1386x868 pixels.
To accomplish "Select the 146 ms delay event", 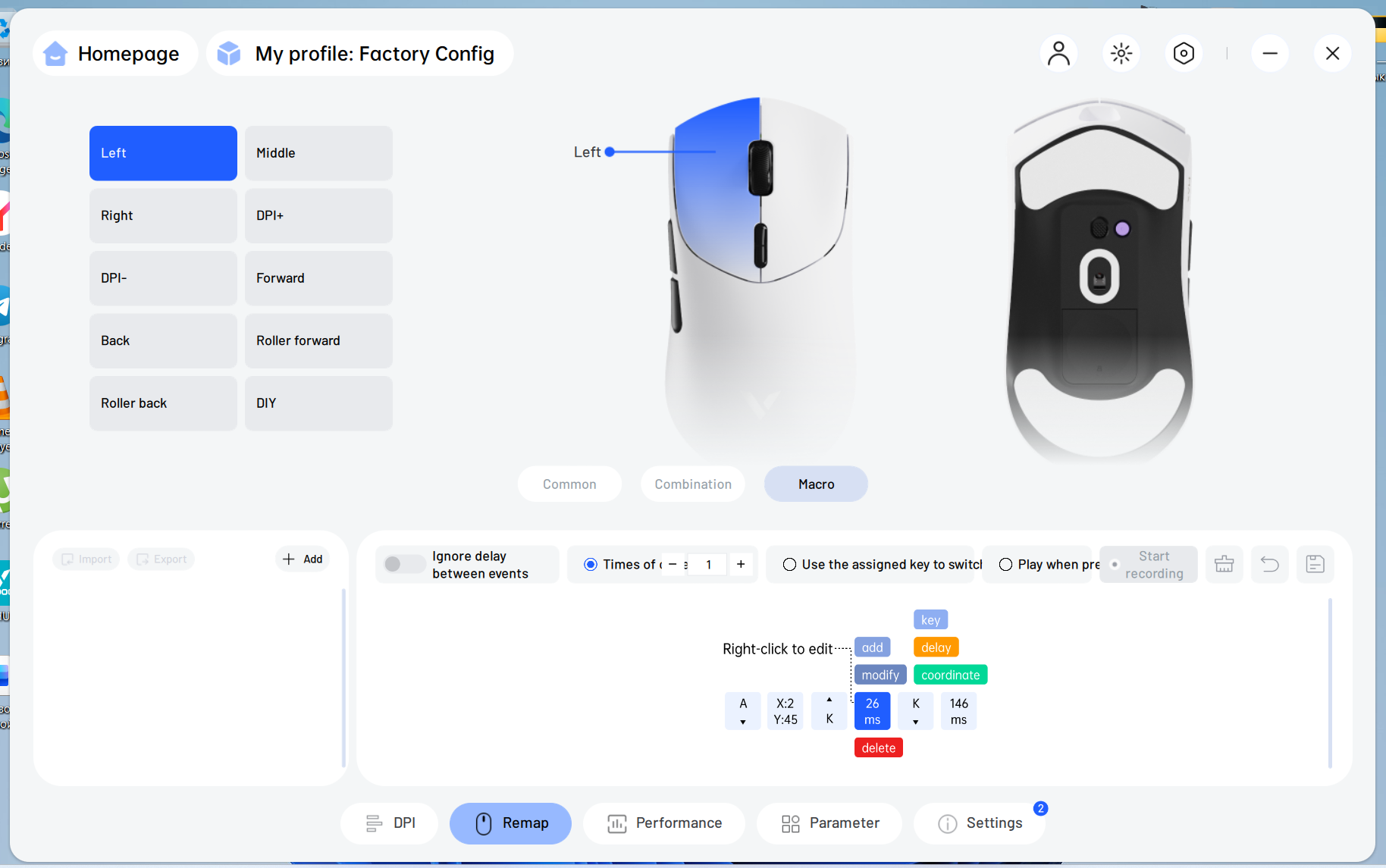I will [958, 712].
